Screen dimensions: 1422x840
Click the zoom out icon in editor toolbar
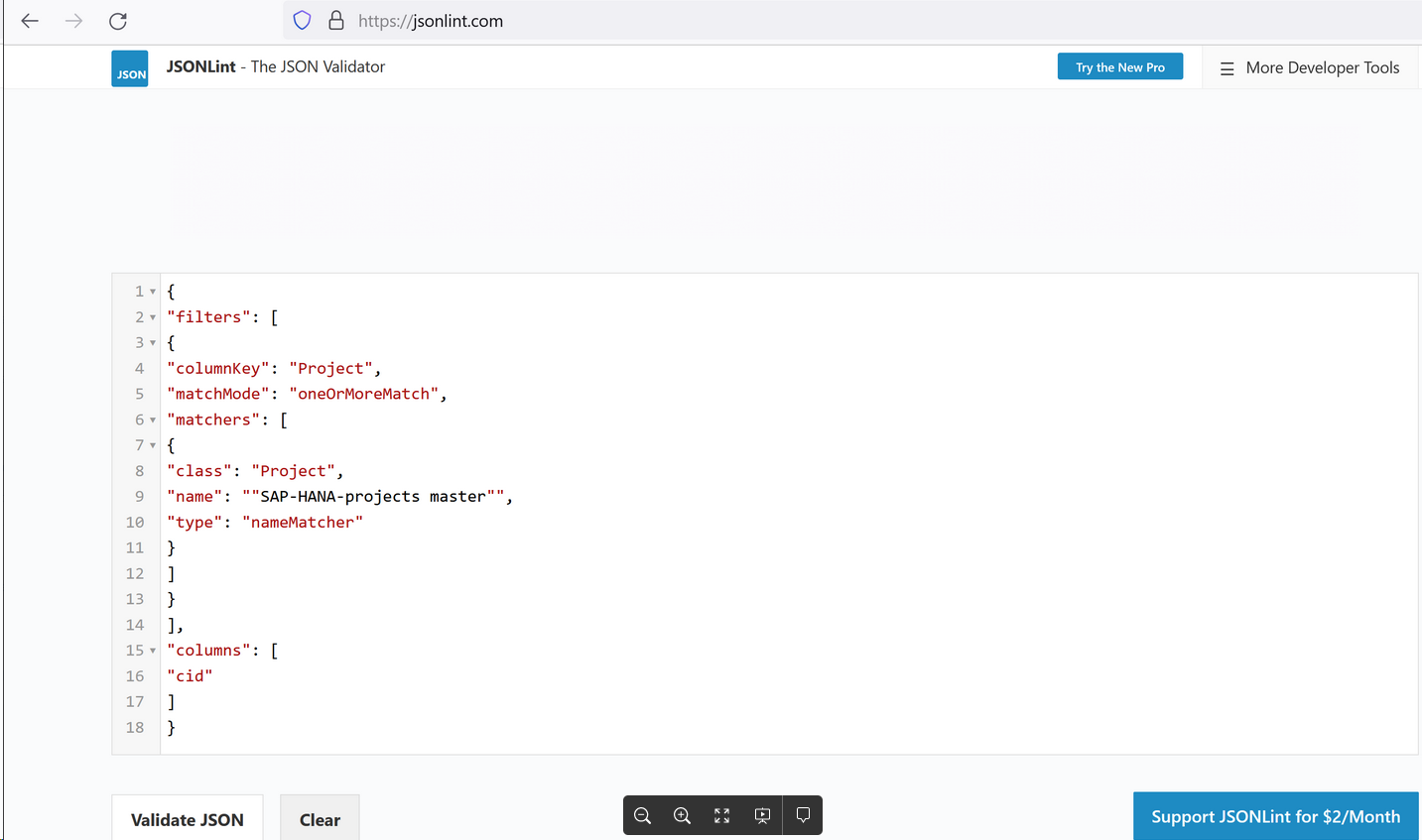coord(642,814)
